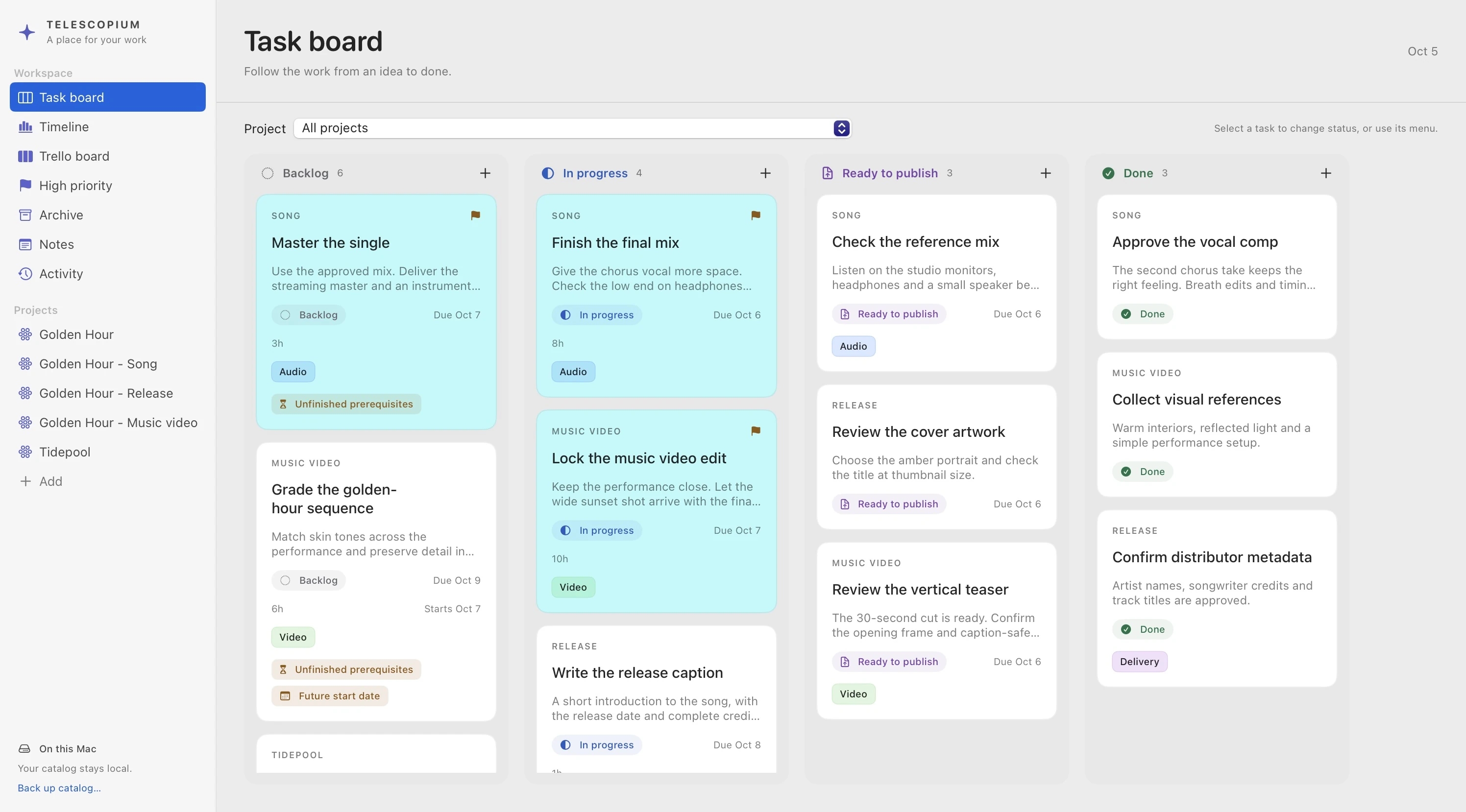Image resolution: width=1466 pixels, height=812 pixels.
Task: Switch to the Trello board view
Action: (x=108, y=156)
